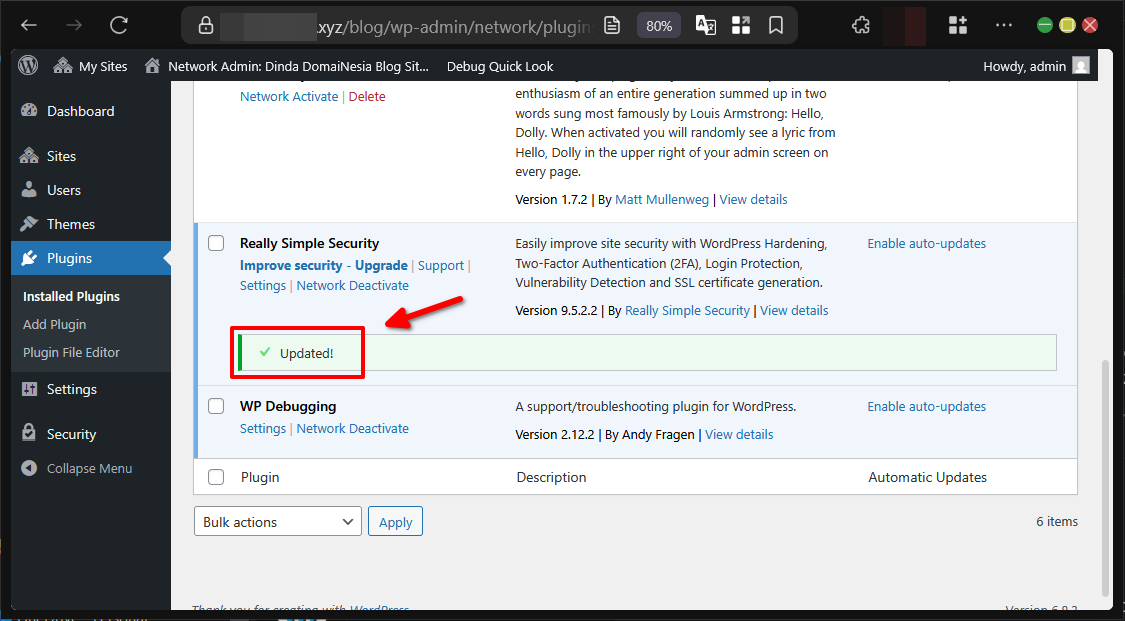Check the Really Simple Security checkbox
This screenshot has width=1125, height=621.
(x=216, y=242)
